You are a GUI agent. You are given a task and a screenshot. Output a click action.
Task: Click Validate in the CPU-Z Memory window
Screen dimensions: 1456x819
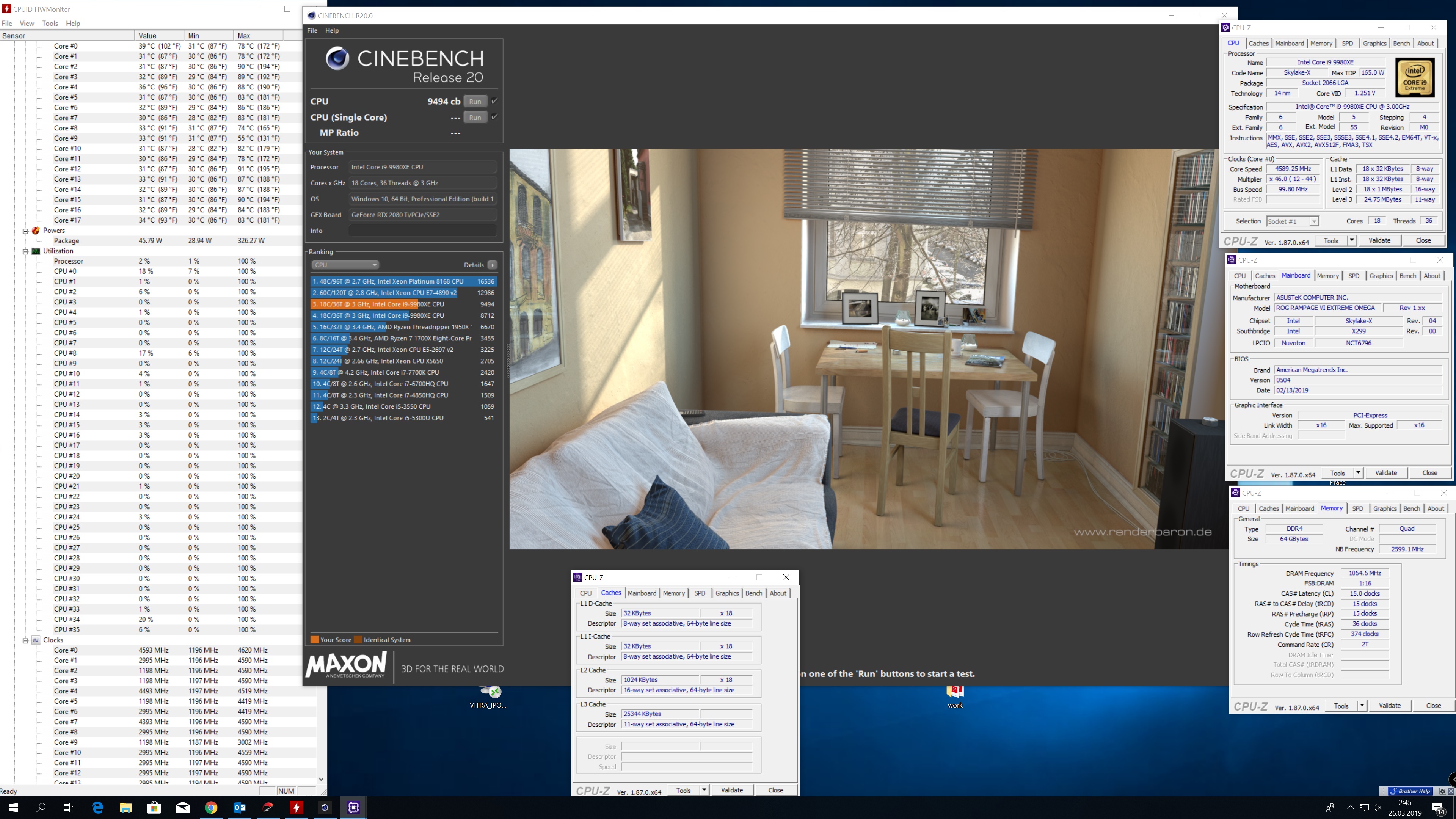1389,705
